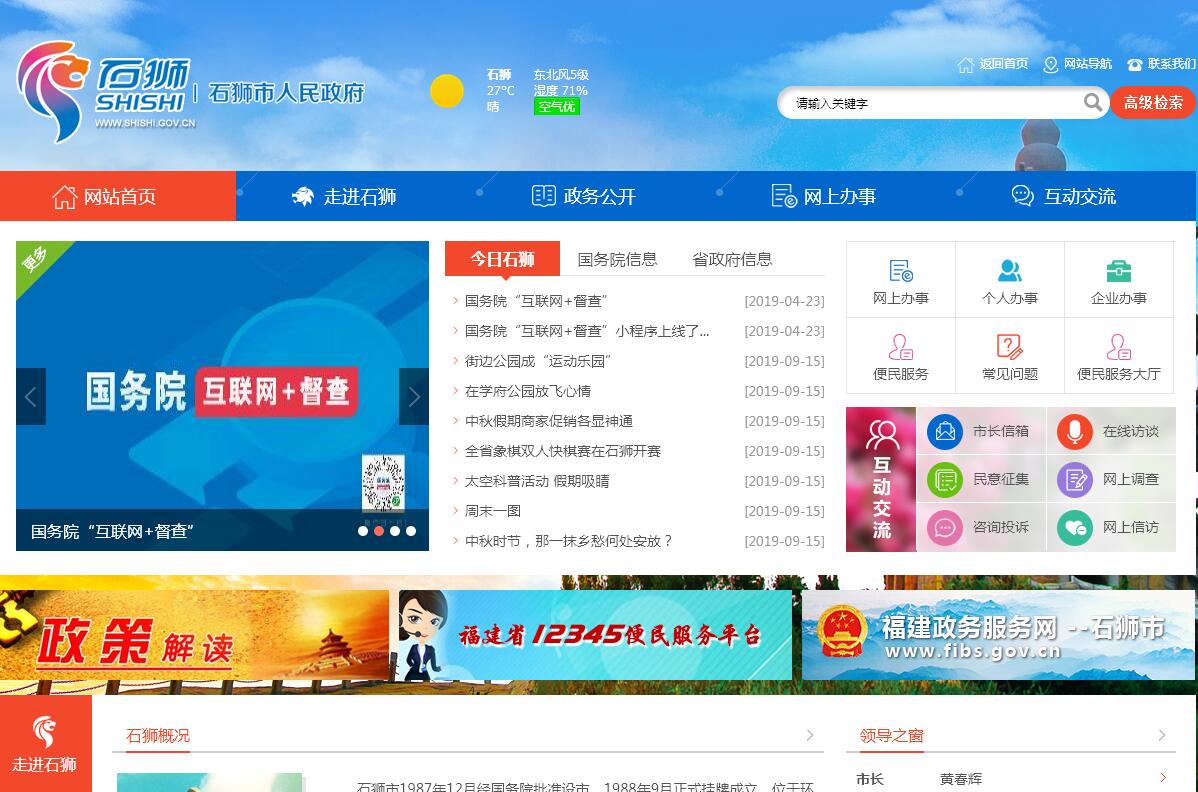Go to the next carousel slide

point(414,397)
